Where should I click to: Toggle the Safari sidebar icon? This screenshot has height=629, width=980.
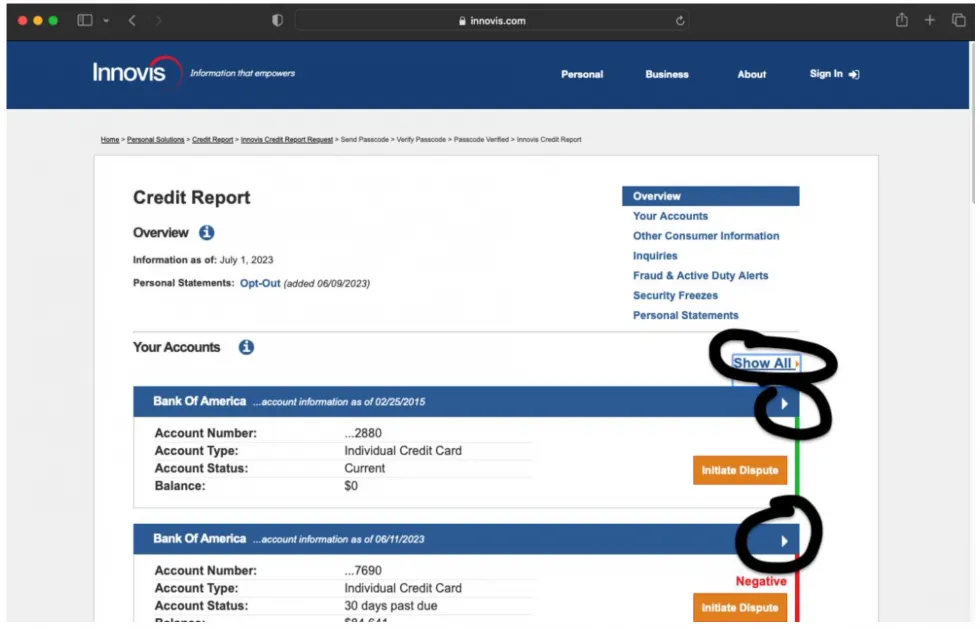click(85, 21)
